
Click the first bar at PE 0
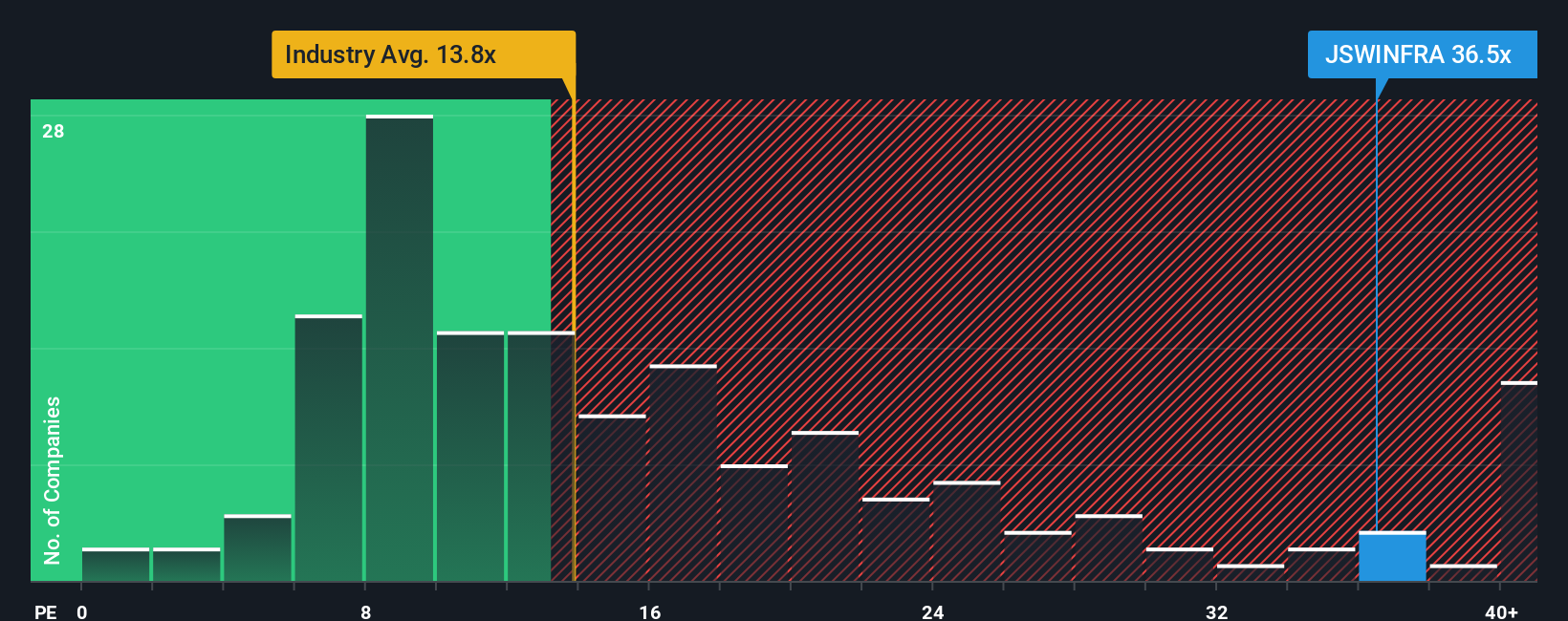point(116,565)
